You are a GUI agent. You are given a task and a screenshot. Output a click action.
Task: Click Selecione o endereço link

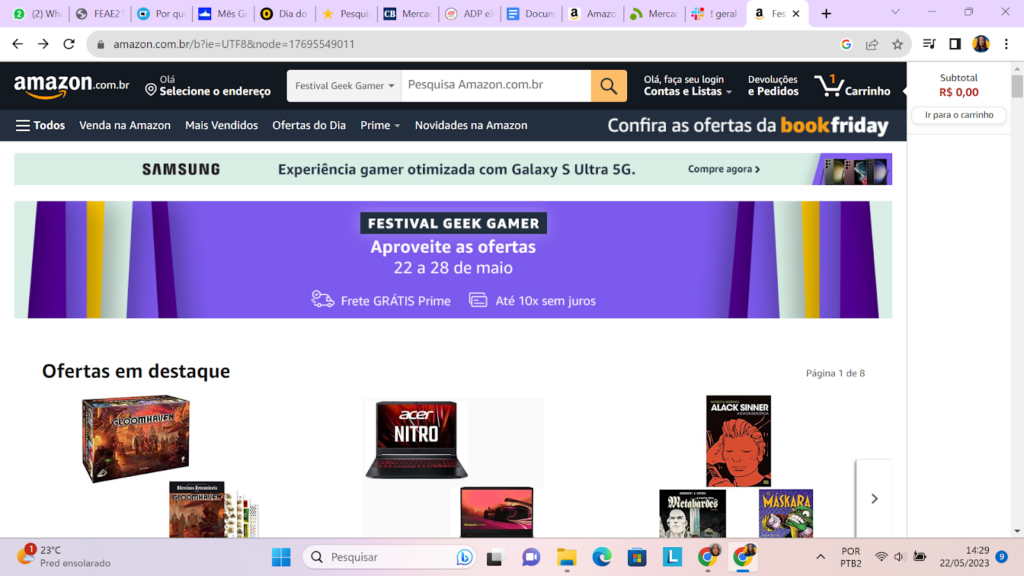point(215,91)
